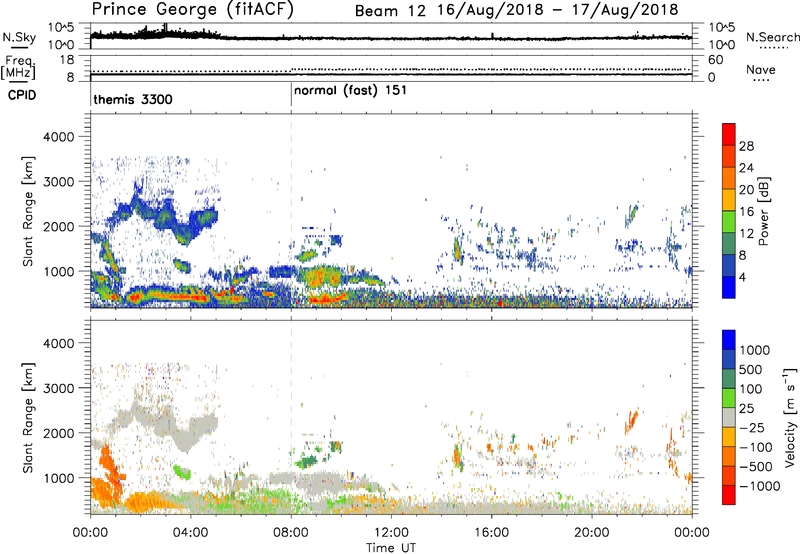Click the 28 value on the power colorbar
Viewport: 800px width, 554px height.
point(746,146)
